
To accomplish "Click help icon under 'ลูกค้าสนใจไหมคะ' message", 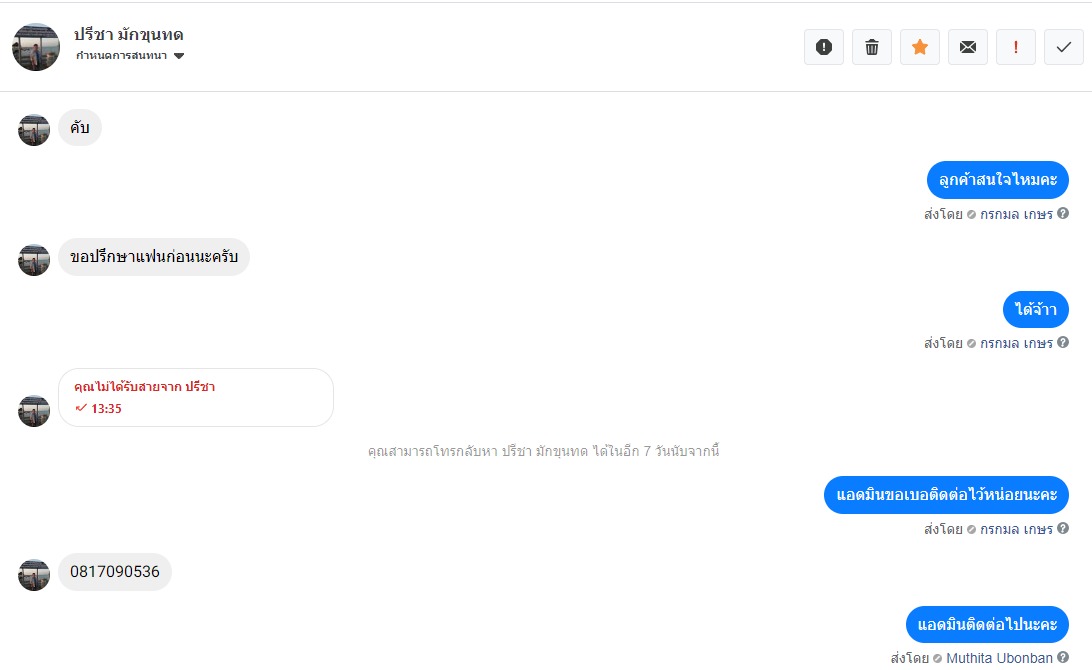I will point(1063,214).
